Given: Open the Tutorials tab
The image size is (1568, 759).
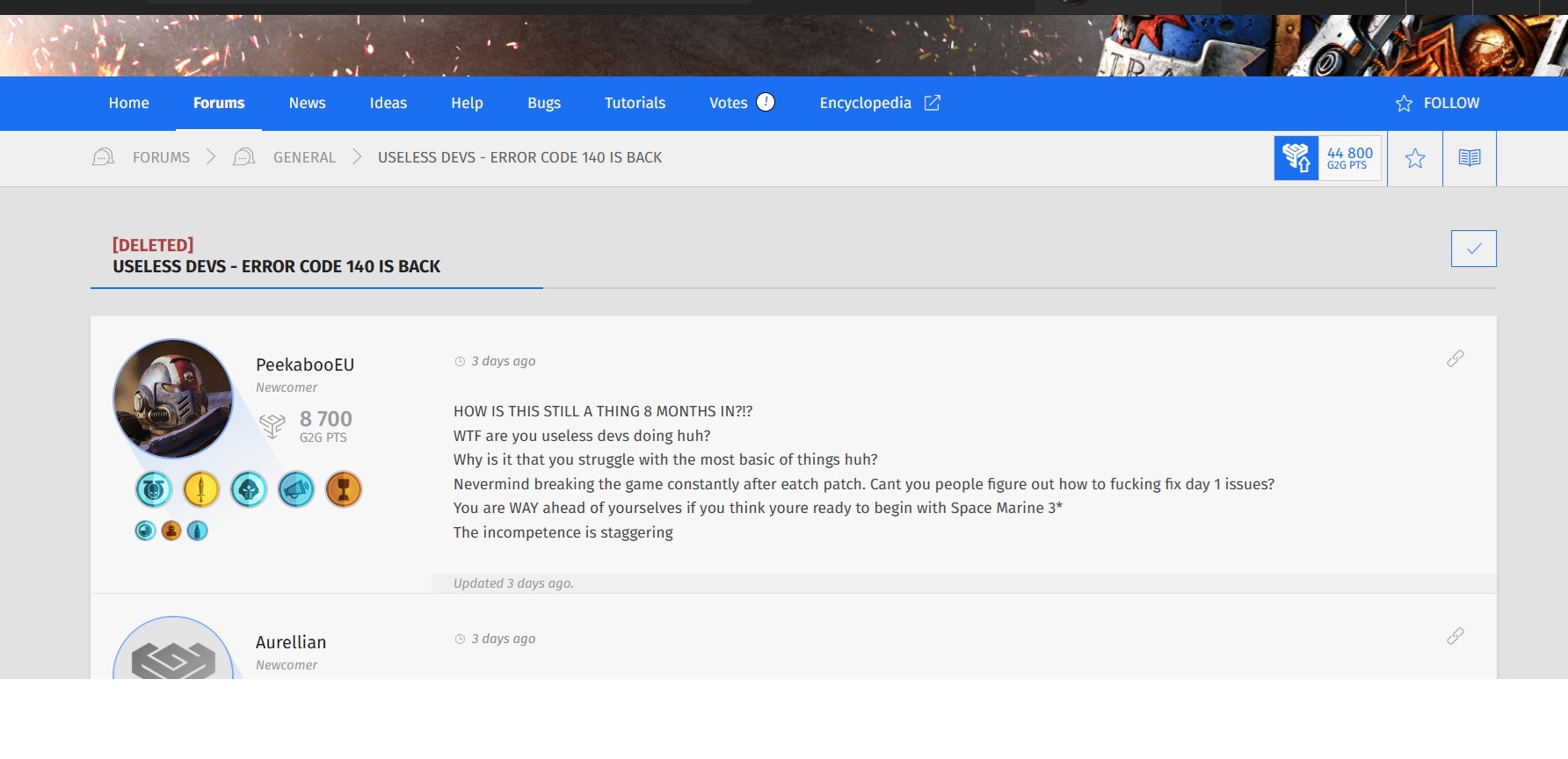Looking at the screenshot, I should coord(635,103).
